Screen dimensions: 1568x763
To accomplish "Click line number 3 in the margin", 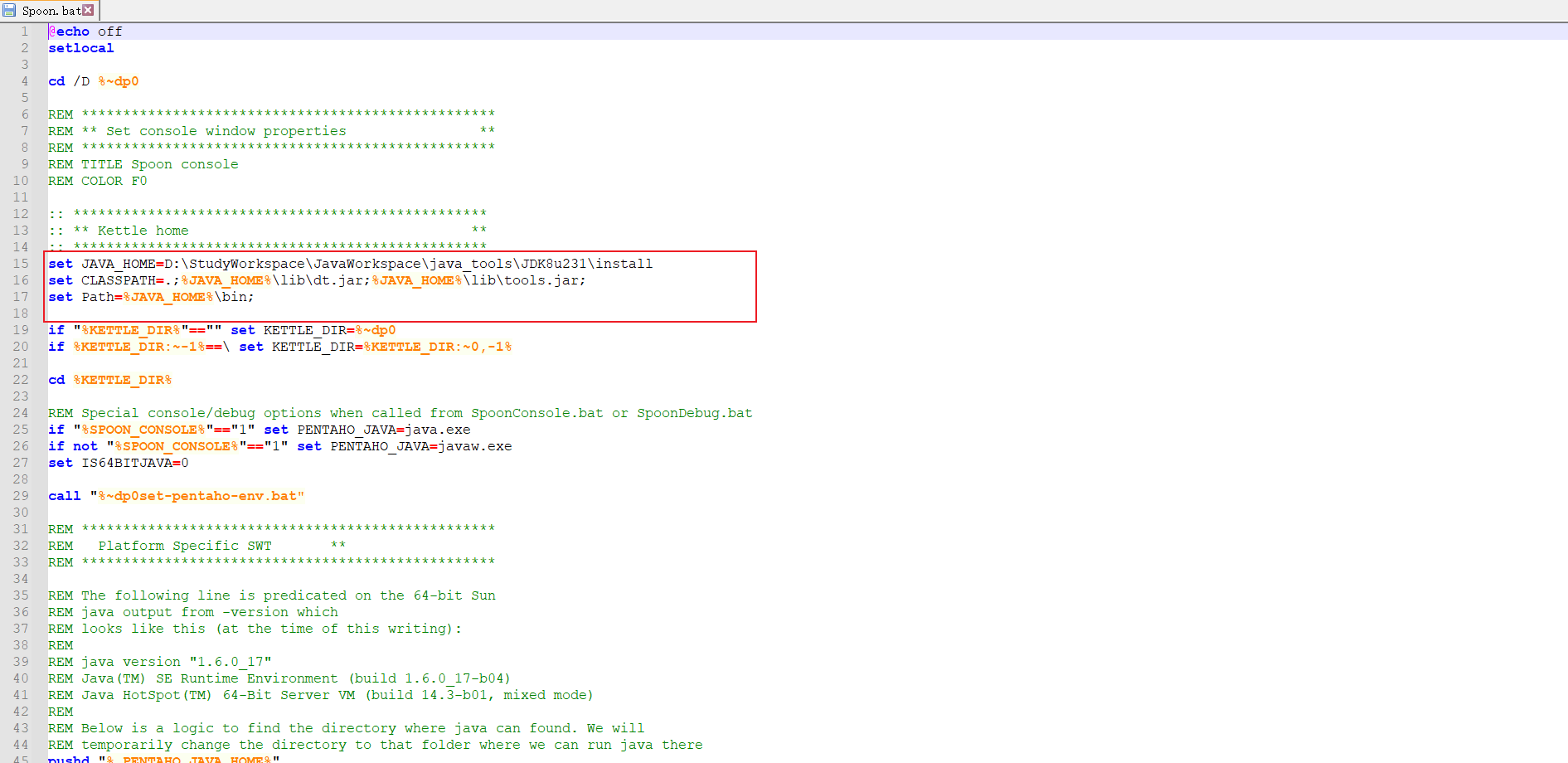I will 25,65.
